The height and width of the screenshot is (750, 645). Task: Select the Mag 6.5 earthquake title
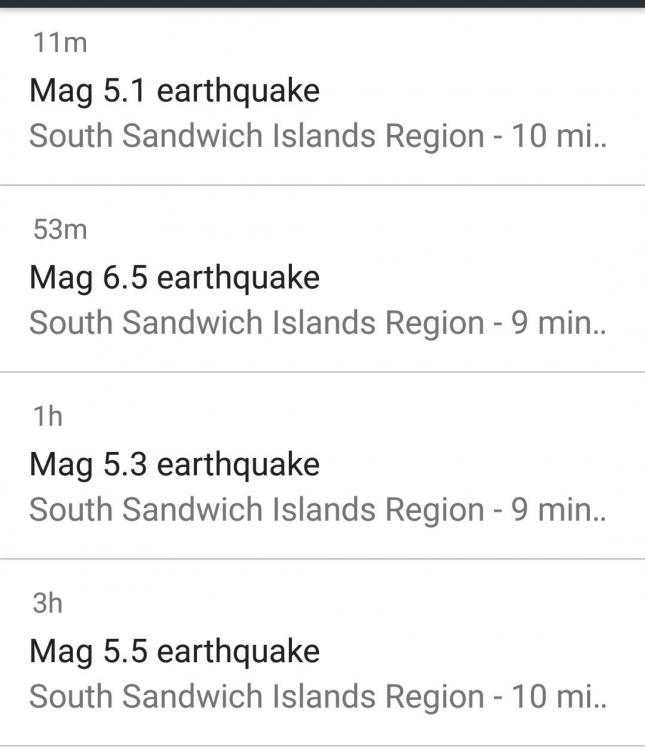point(175,277)
